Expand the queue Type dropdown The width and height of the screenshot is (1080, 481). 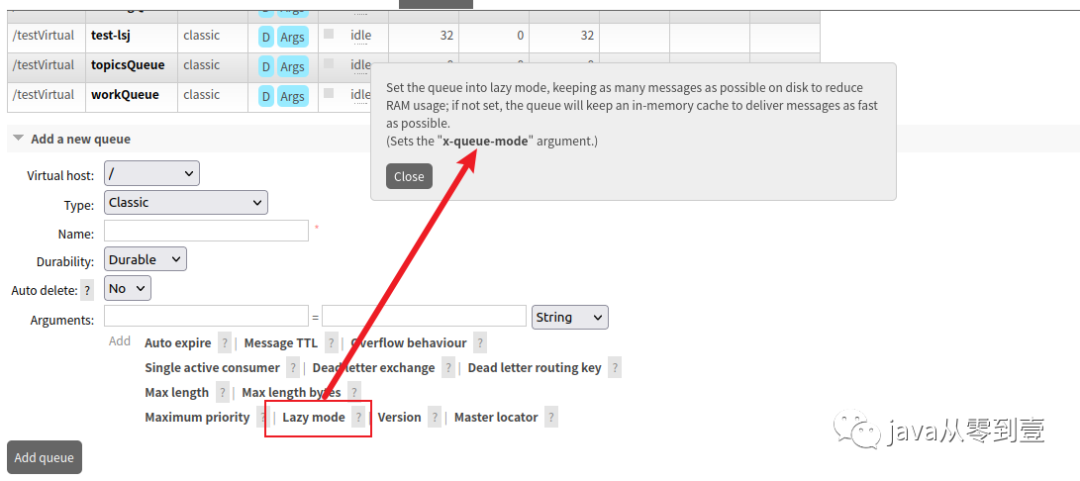pos(186,203)
